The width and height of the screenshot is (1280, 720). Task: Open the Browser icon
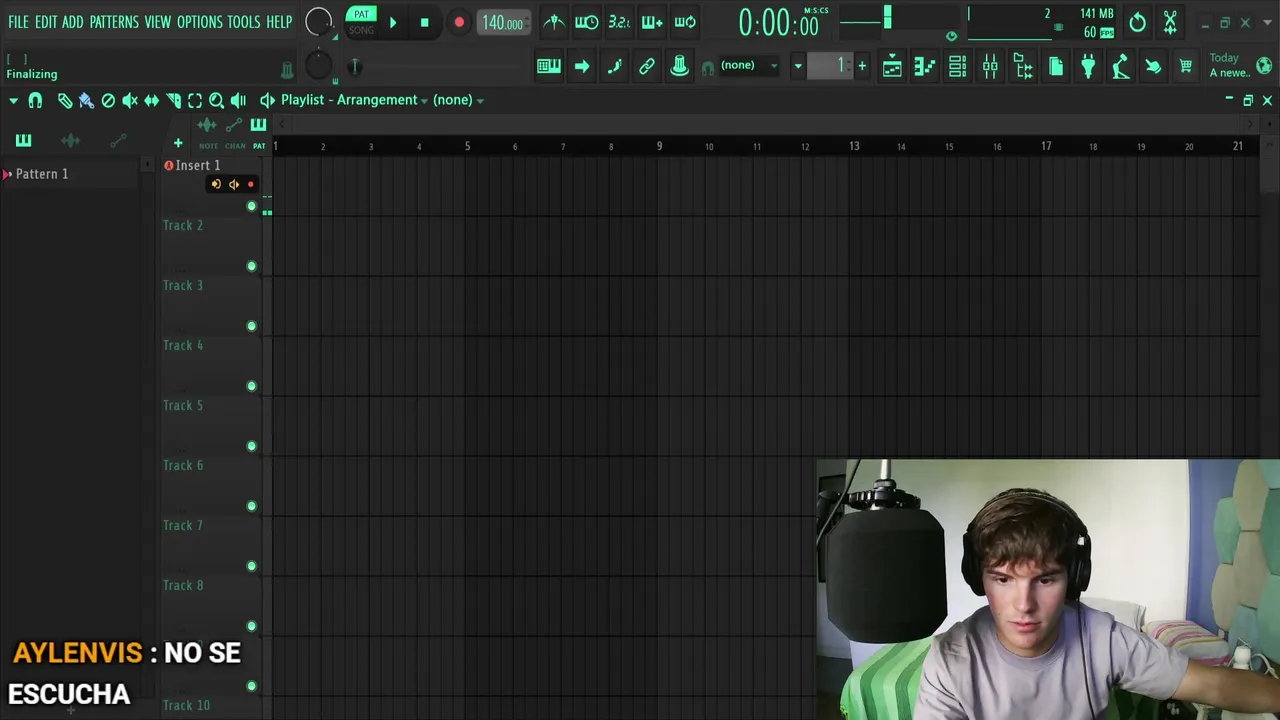click(x=1023, y=66)
